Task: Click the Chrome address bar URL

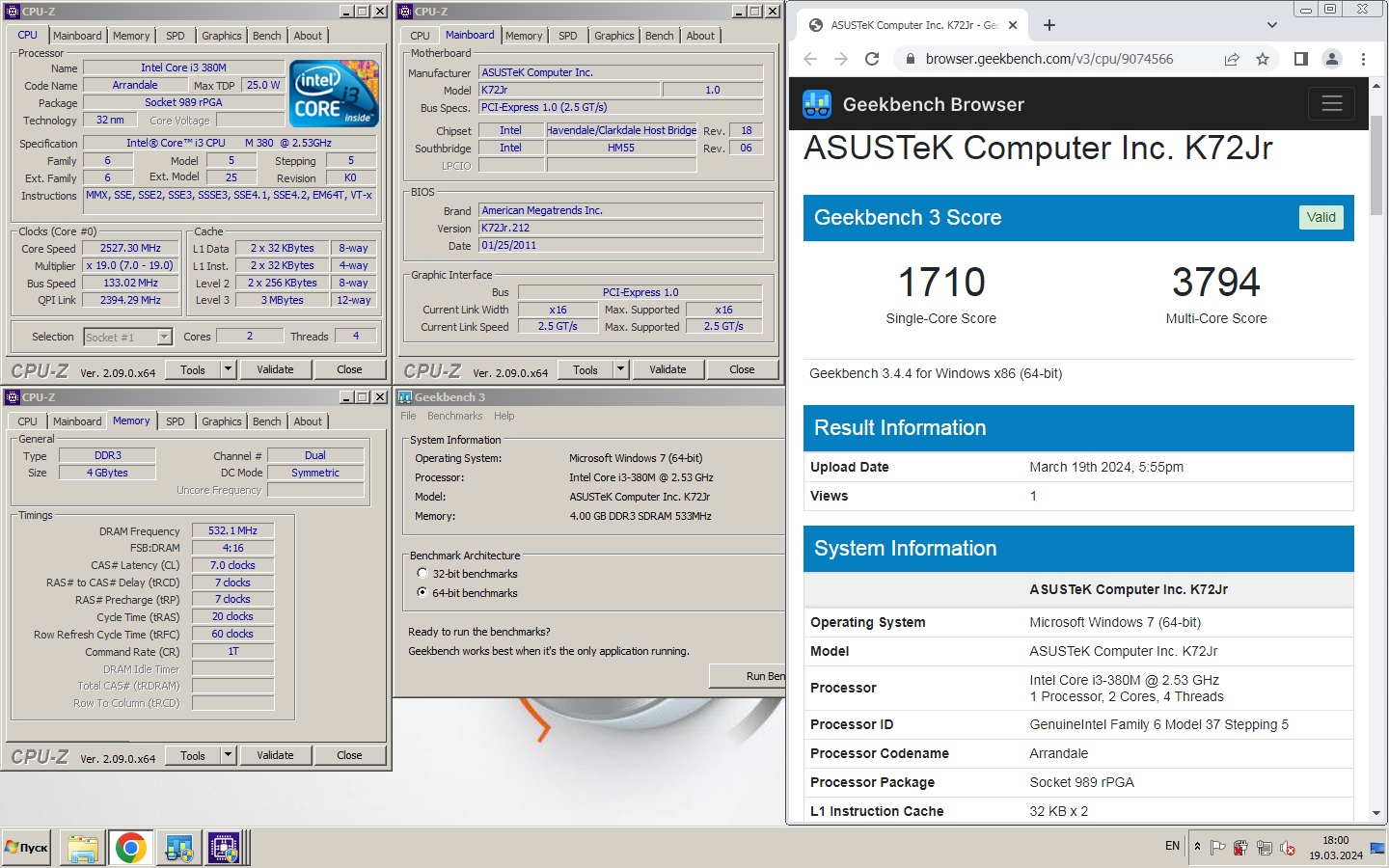Action: (1049, 59)
